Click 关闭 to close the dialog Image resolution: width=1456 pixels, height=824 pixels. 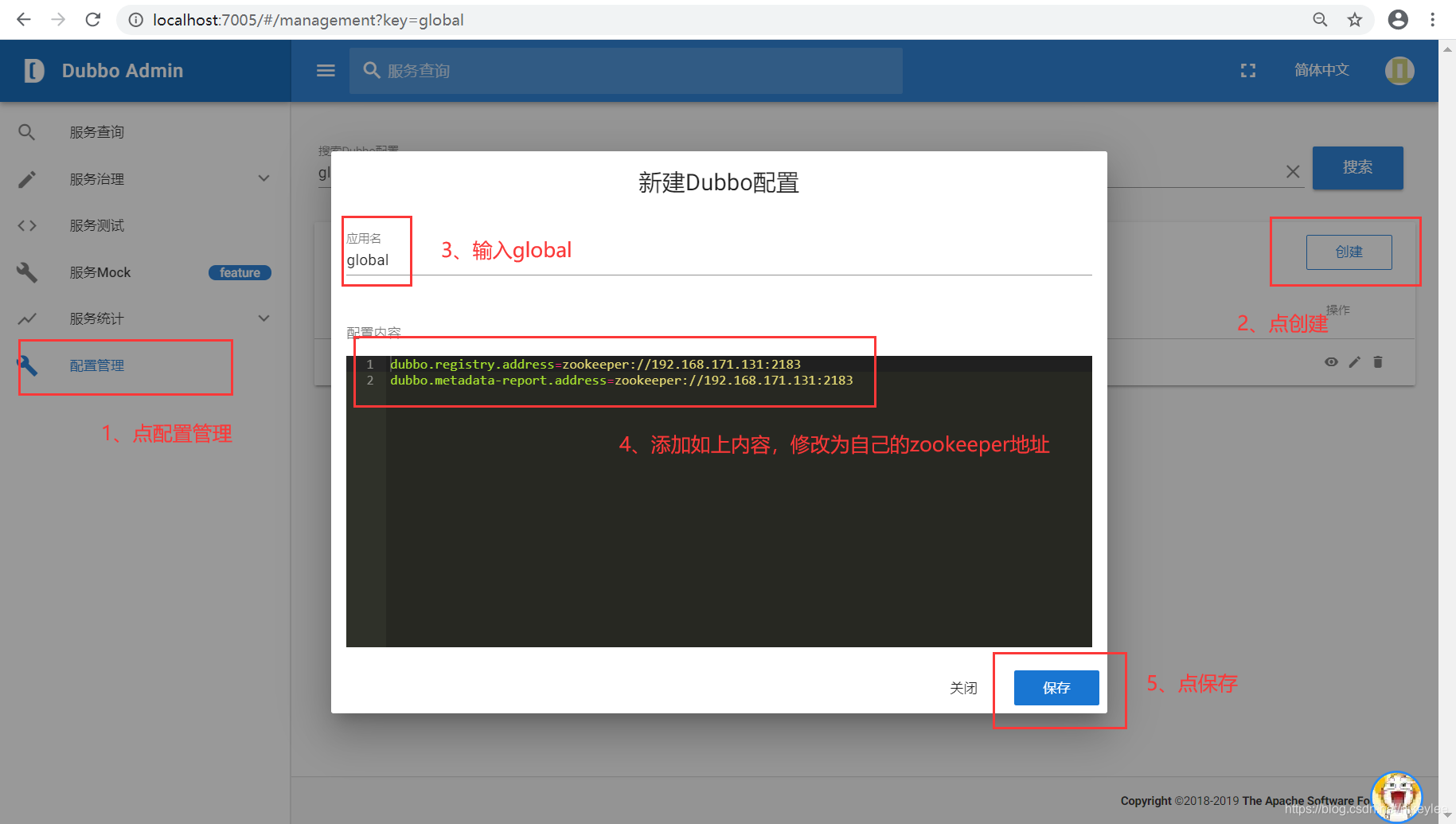963,687
